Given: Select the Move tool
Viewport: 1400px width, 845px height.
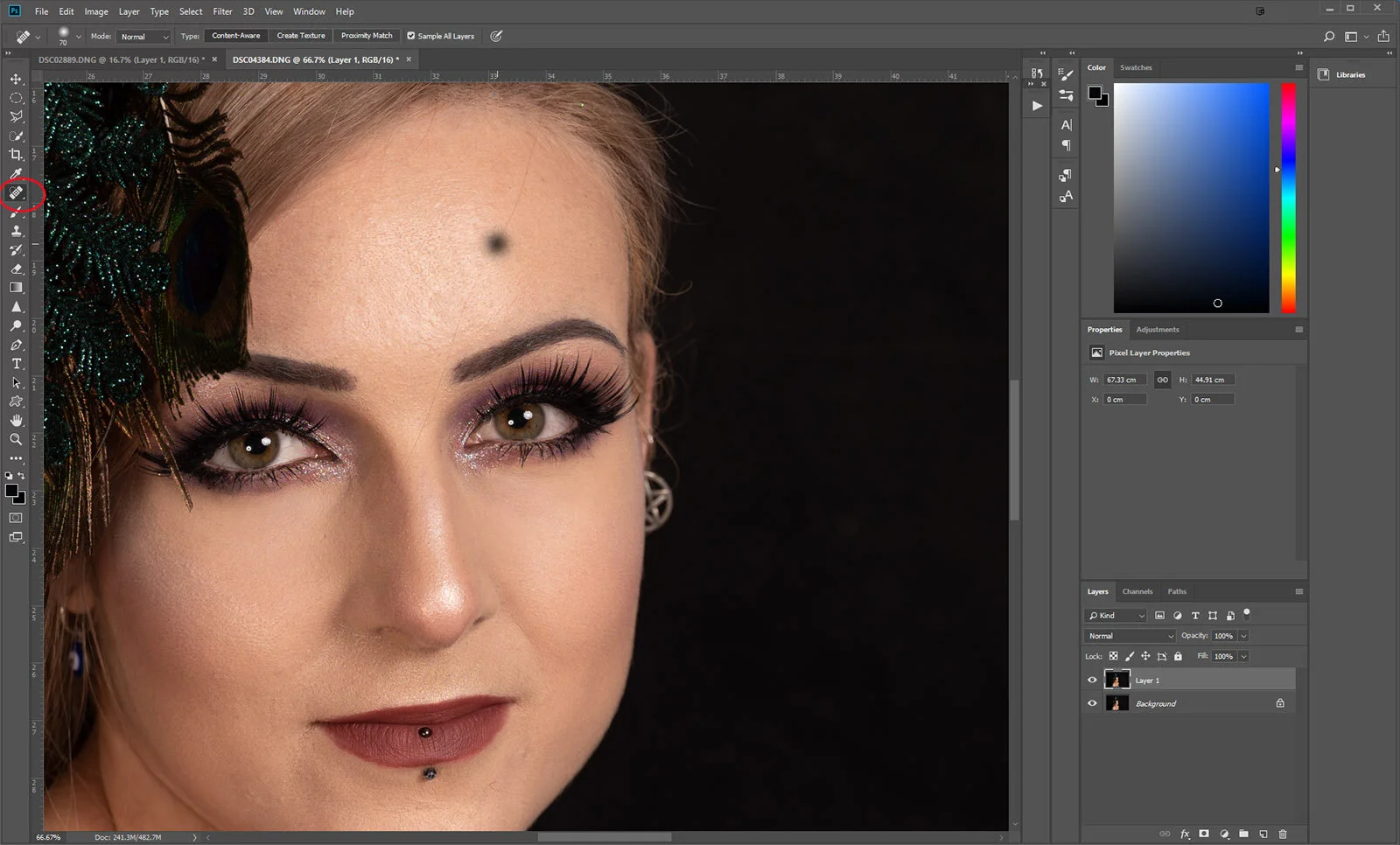Looking at the screenshot, I should coord(16,80).
